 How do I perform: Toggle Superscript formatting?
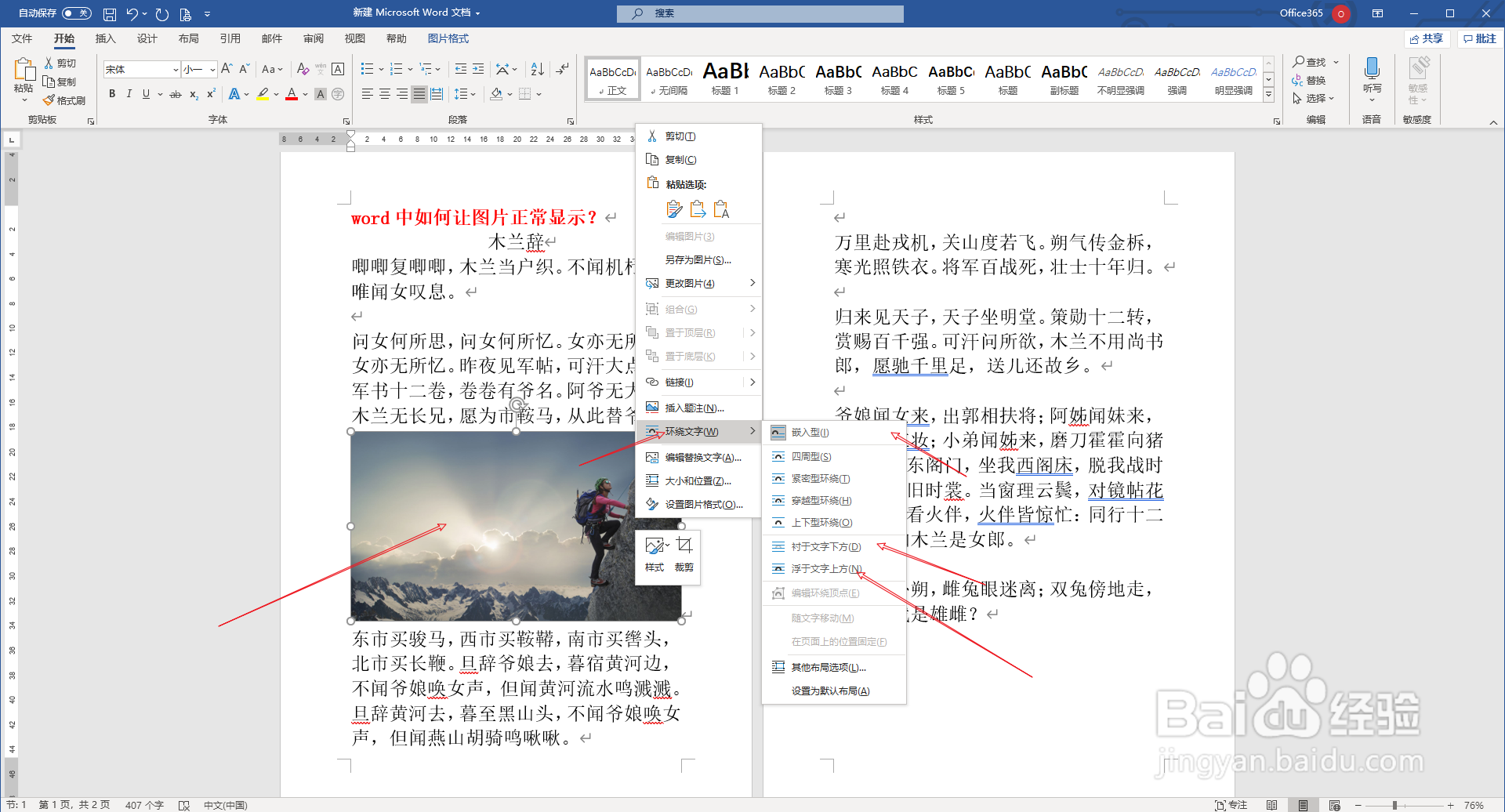coord(211,94)
